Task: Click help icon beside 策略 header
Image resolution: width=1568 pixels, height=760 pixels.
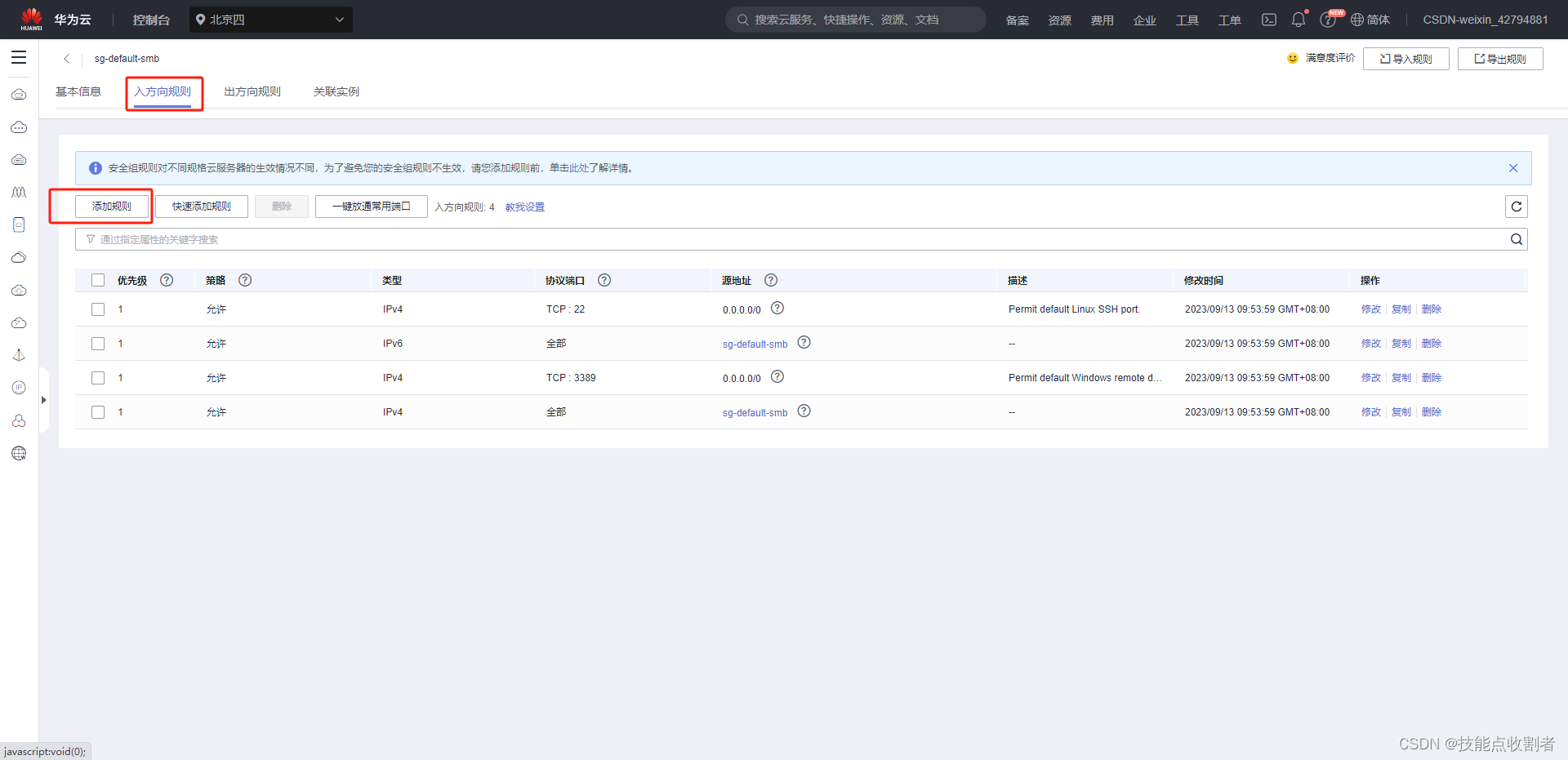Action: tap(245, 280)
